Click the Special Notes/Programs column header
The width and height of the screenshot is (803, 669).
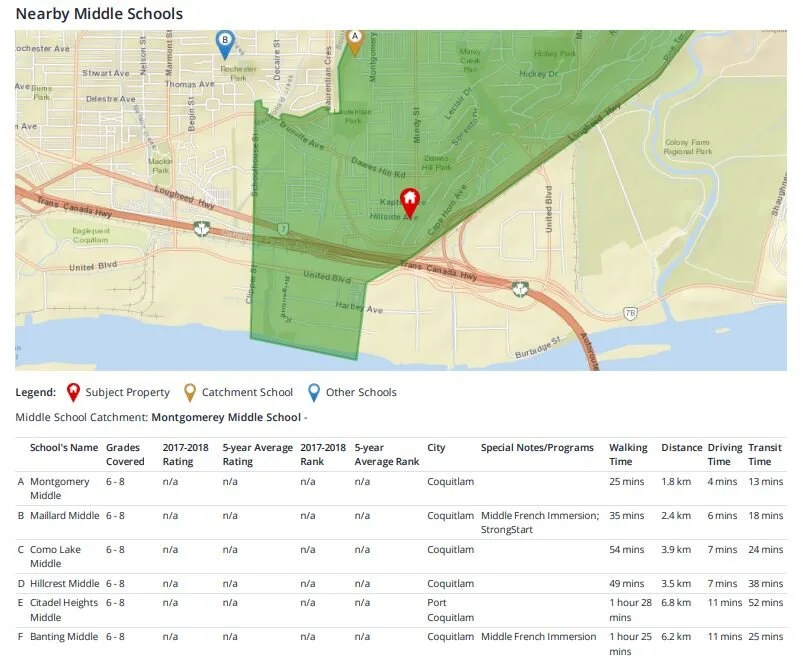coord(537,447)
